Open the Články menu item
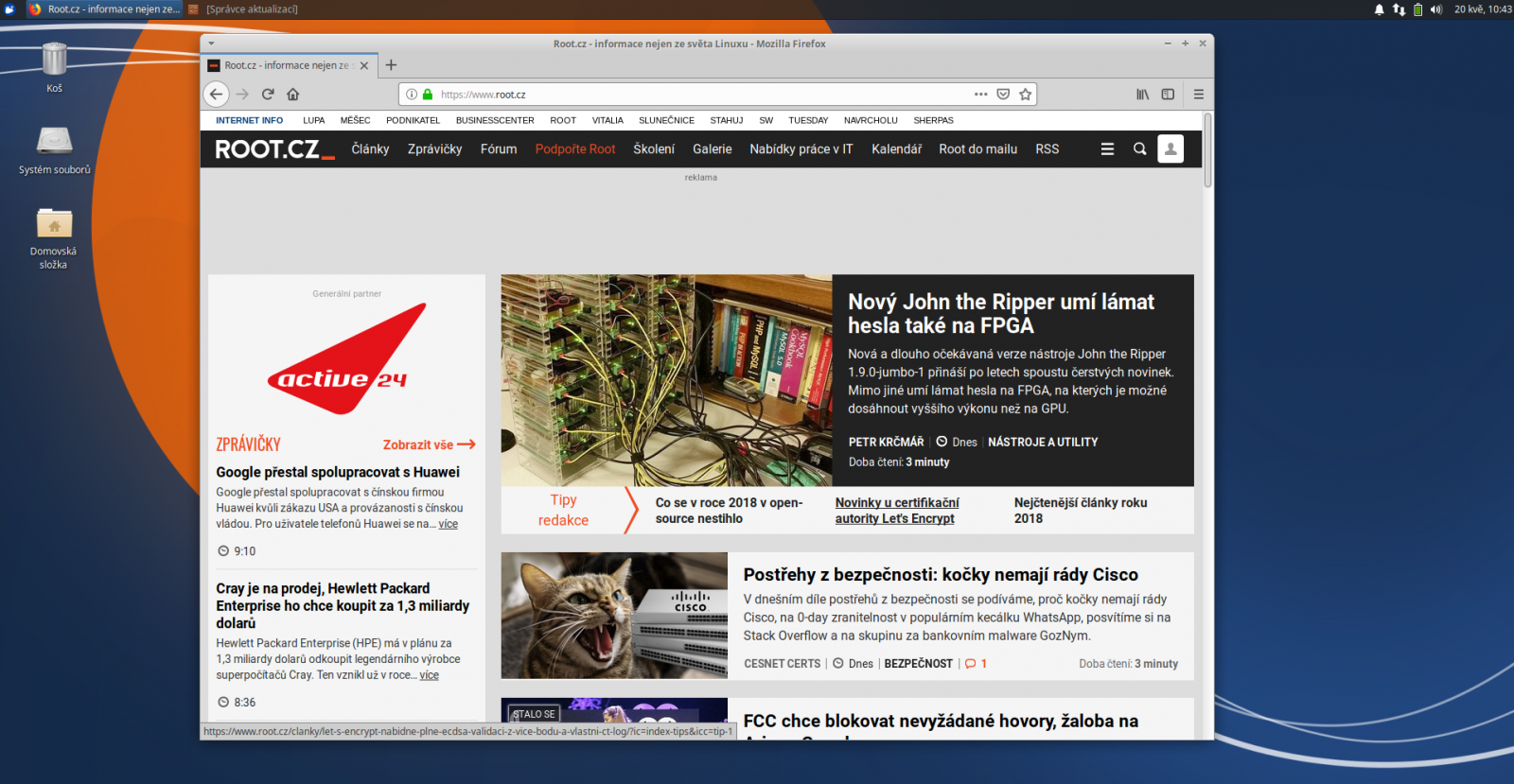This screenshot has width=1514, height=784. pyautogui.click(x=370, y=149)
